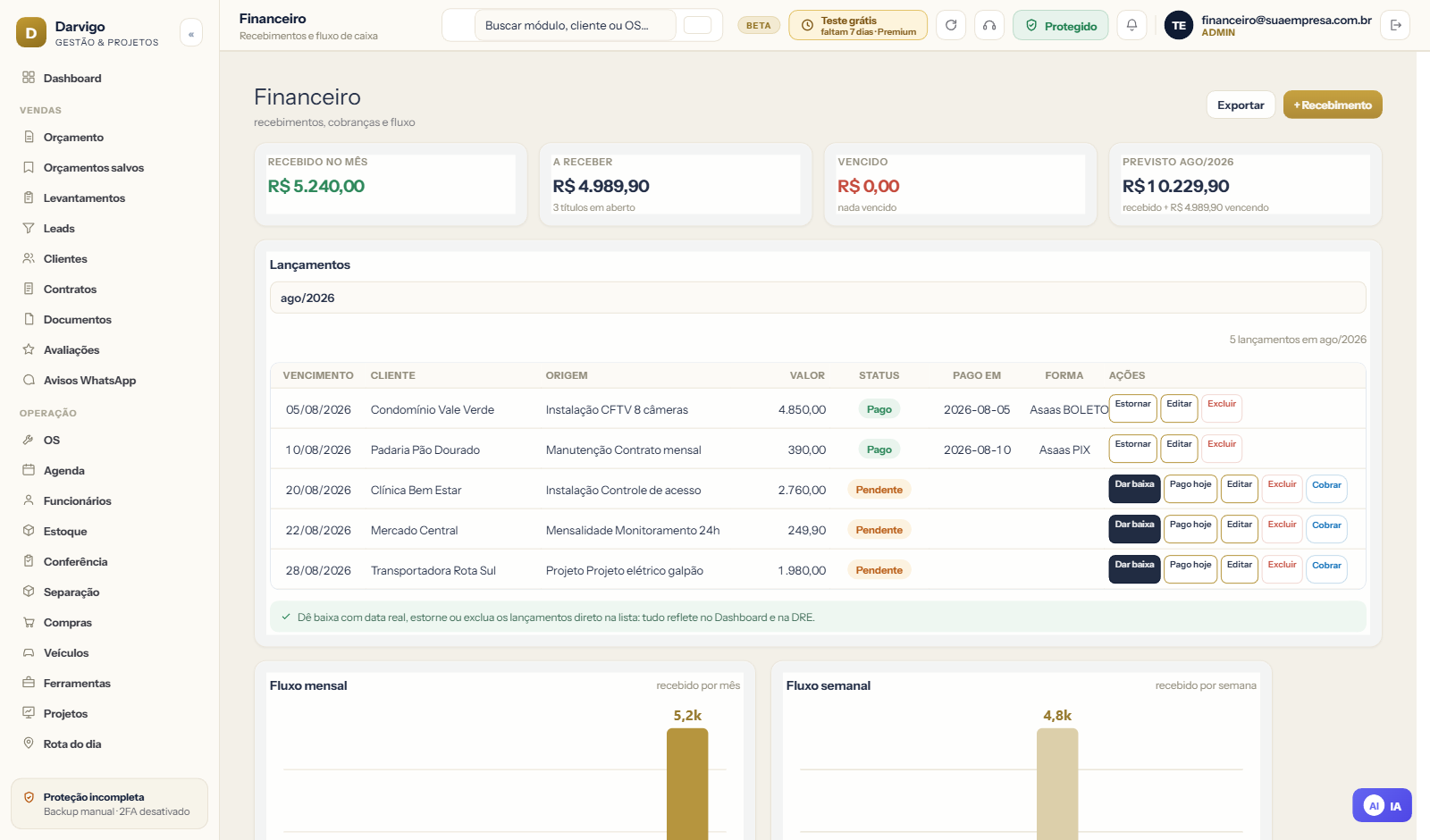The width and height of the screenshot is (1430, 840).
Task: Open the ago/2026 month selector
Action: pos(818,298)
